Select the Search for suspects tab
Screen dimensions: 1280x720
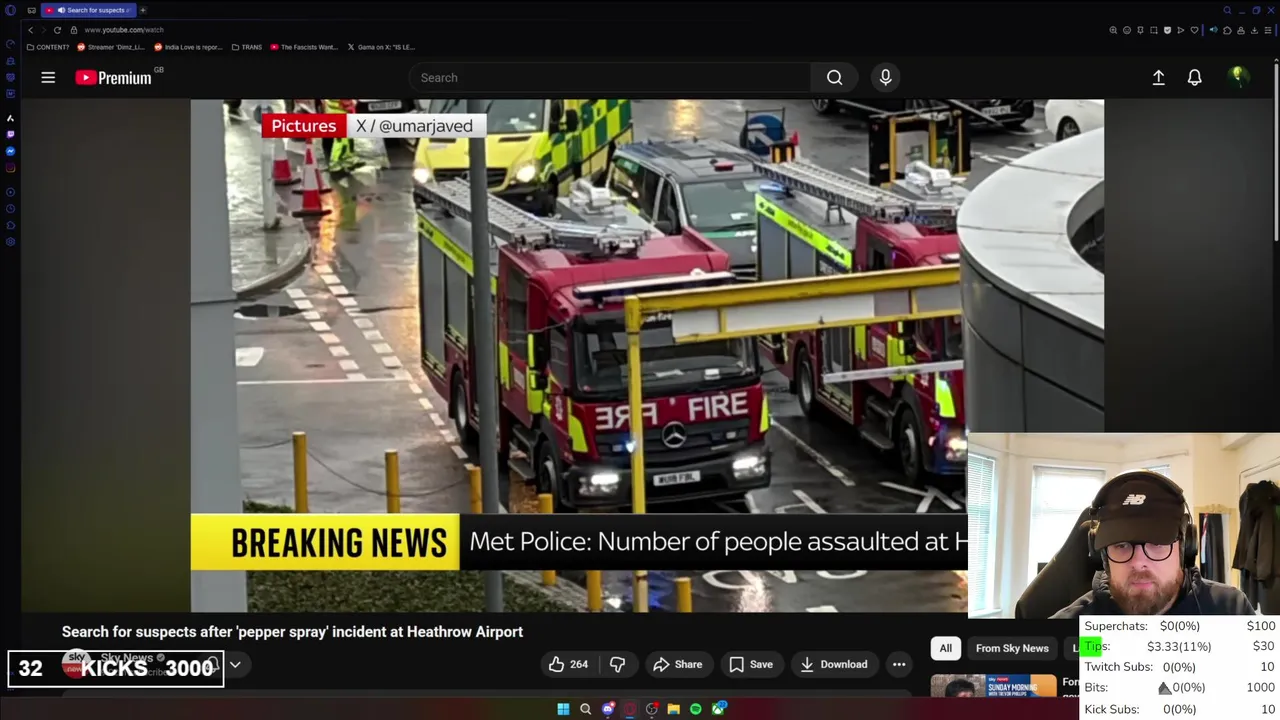coord(89,10)
